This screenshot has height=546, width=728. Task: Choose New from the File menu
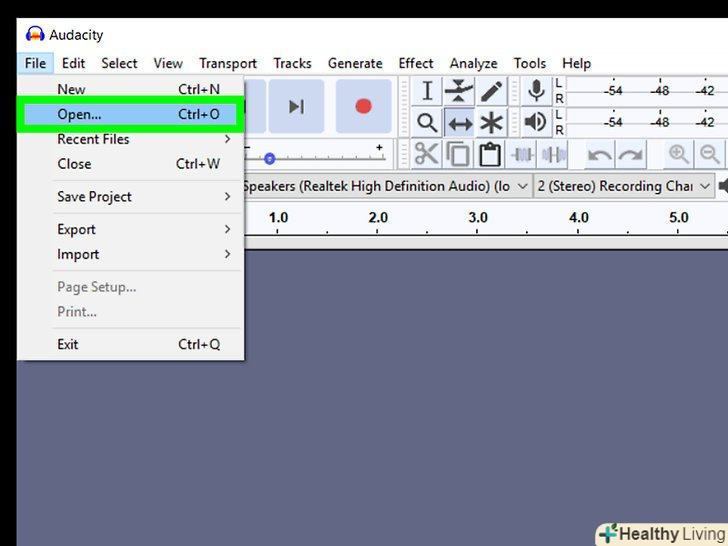130,89
